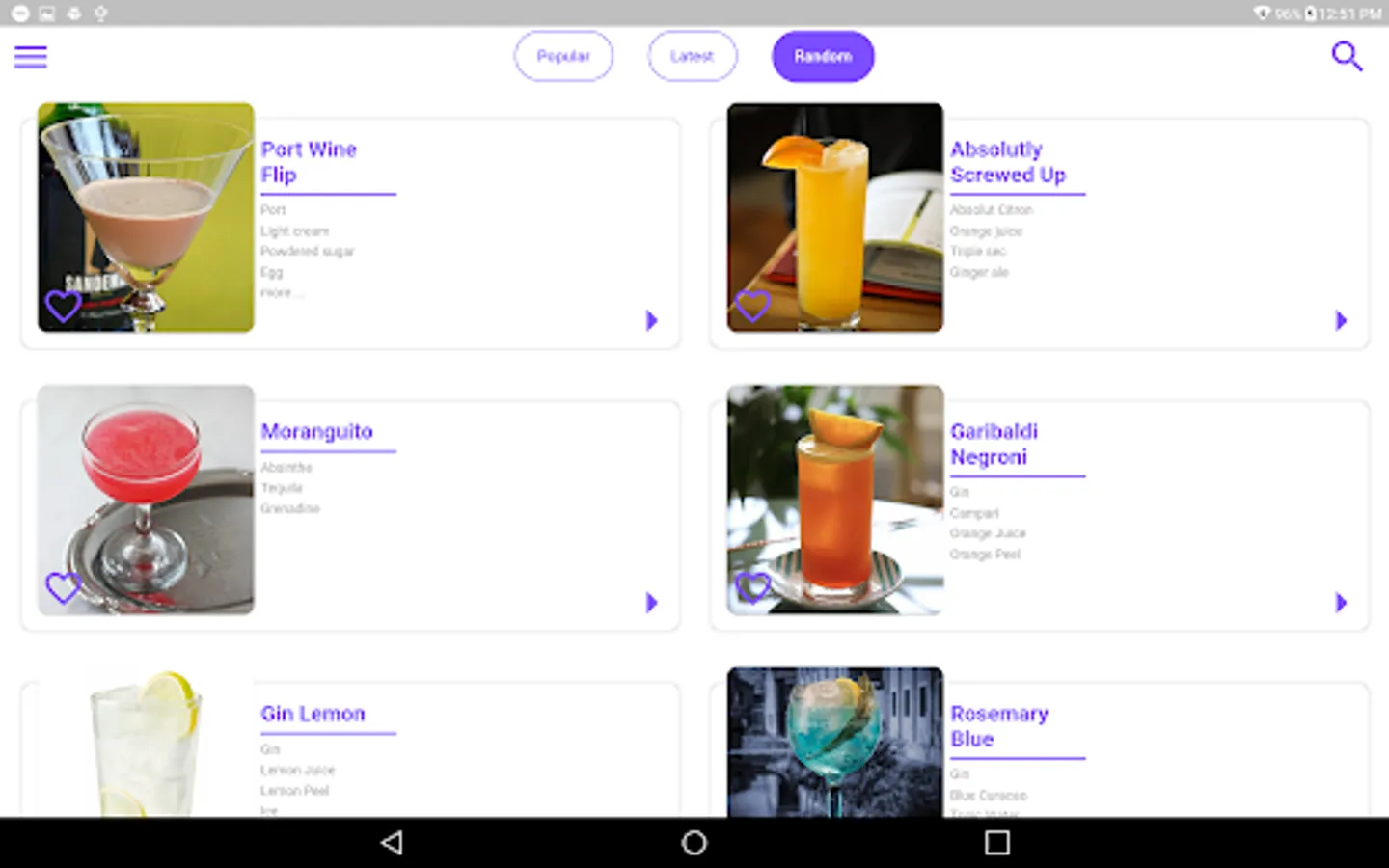
Task: Open the search magnifier icon
Action: 1347,56
